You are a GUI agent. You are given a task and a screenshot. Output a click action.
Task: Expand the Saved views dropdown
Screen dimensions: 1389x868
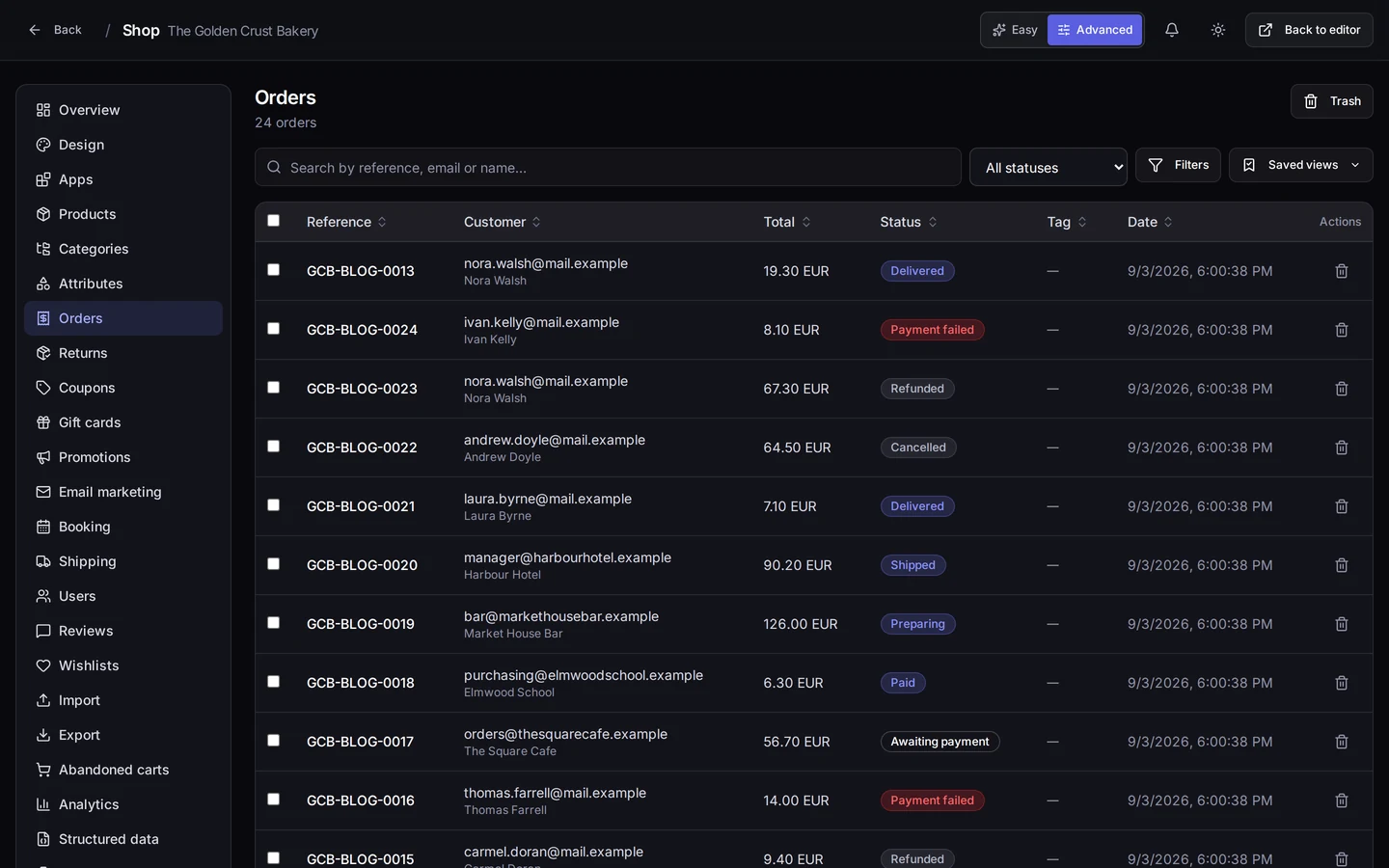pos(1300,165)
